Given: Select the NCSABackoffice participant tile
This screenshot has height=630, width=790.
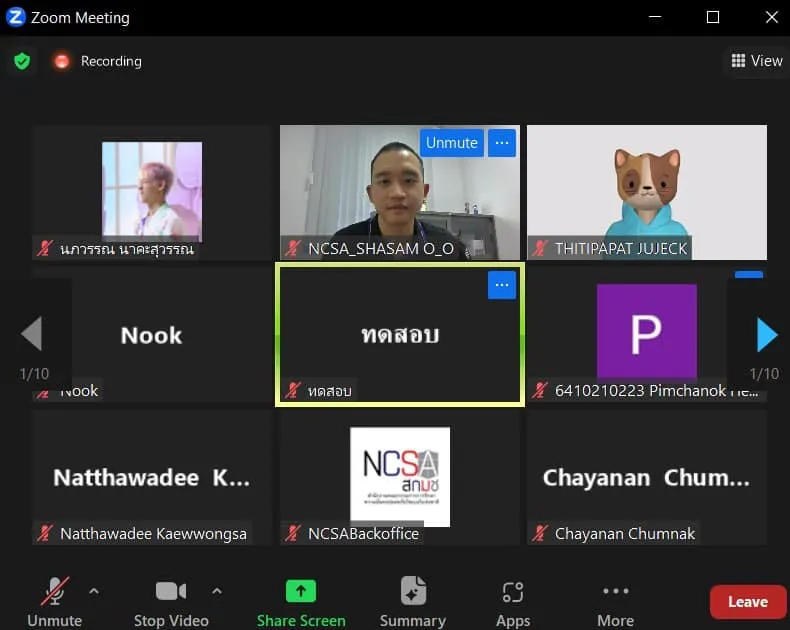Looking at the screenshot, I should [x=399, y=477].
